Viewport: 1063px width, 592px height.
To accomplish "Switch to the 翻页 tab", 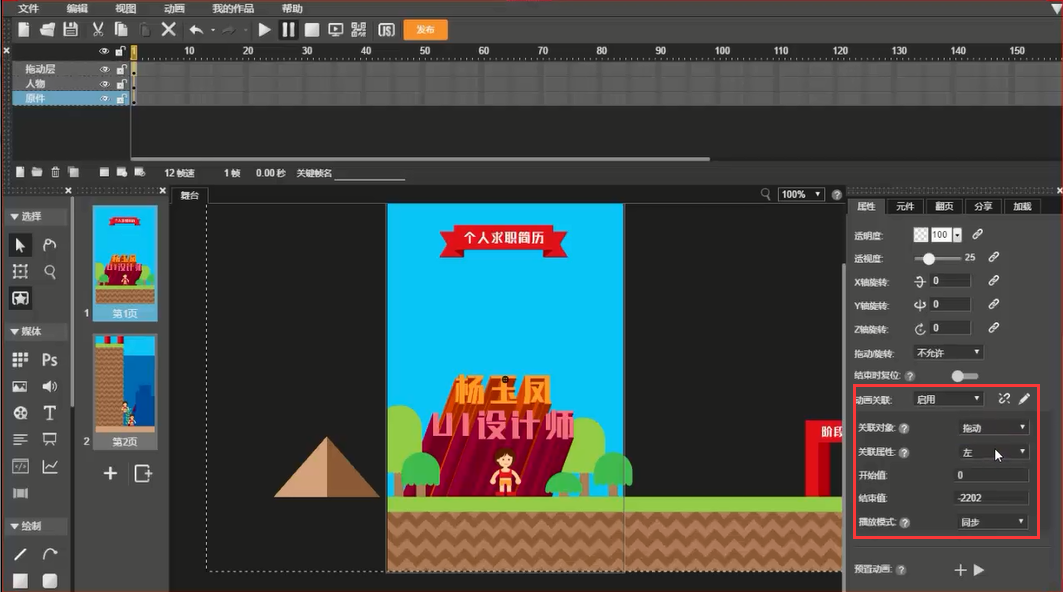I will (x=944, y=206).
